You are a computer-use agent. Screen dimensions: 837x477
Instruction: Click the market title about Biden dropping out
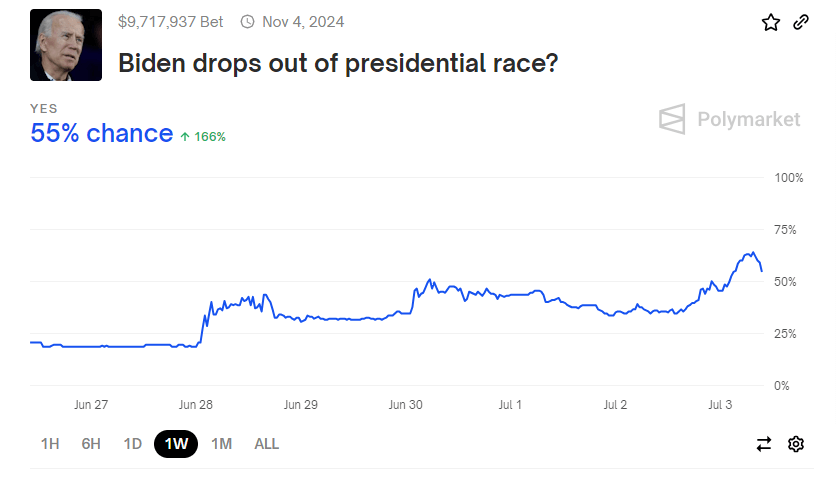coord(338,63)
